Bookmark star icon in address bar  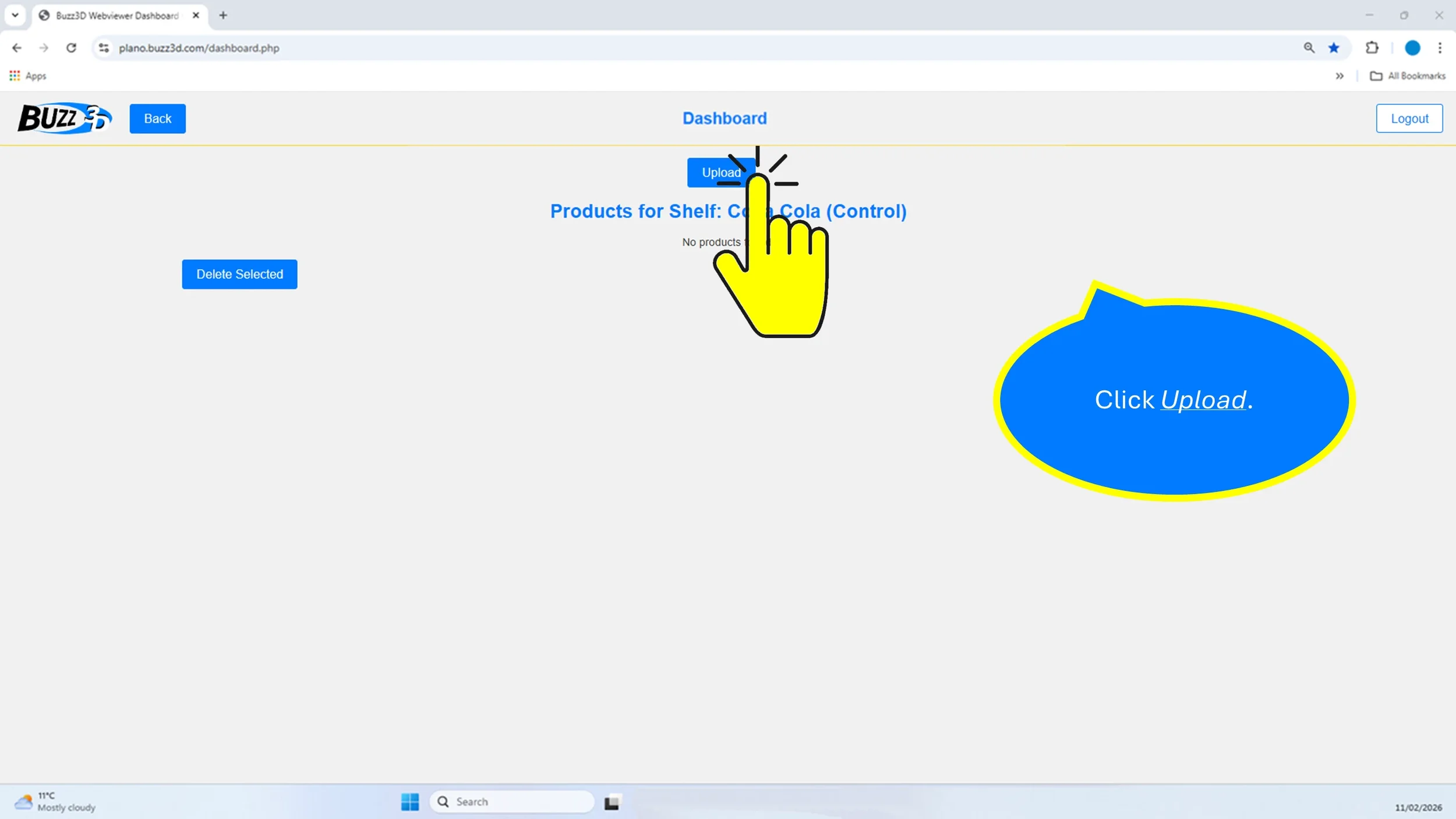point(1334,48)
